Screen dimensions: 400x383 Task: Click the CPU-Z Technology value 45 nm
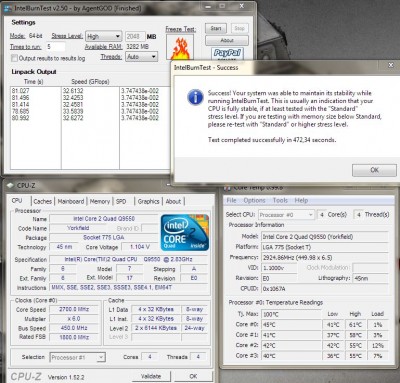click(x=64, y=247)
